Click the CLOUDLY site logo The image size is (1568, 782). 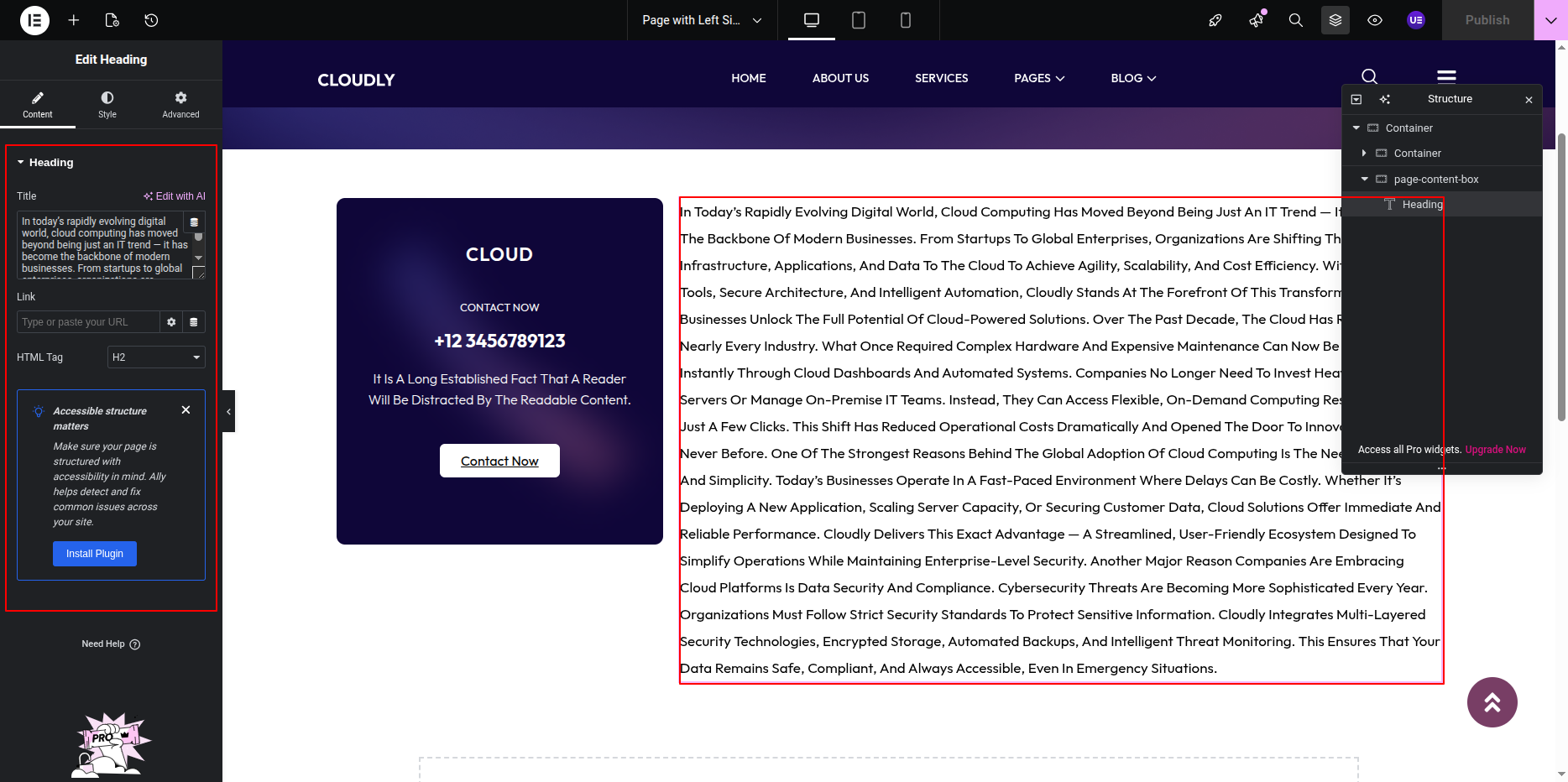coord(356,80)
